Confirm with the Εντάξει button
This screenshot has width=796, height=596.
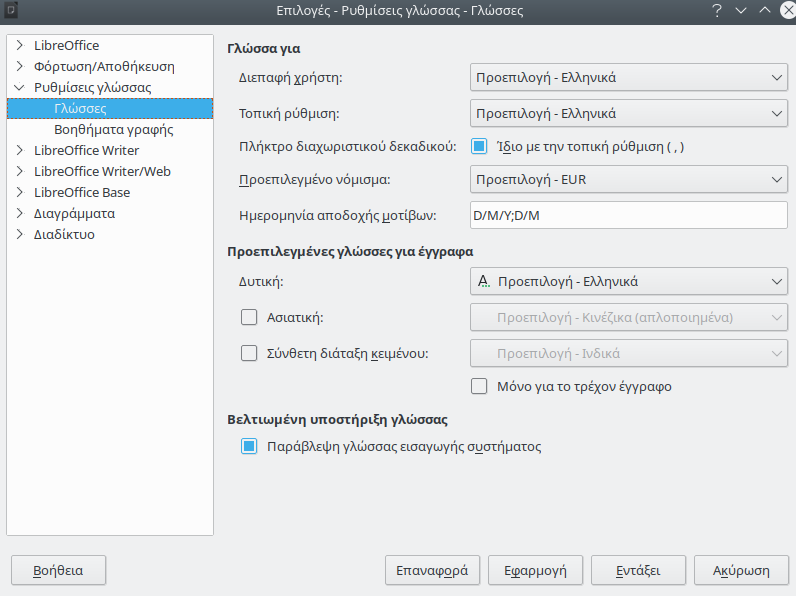coord(638,570)
